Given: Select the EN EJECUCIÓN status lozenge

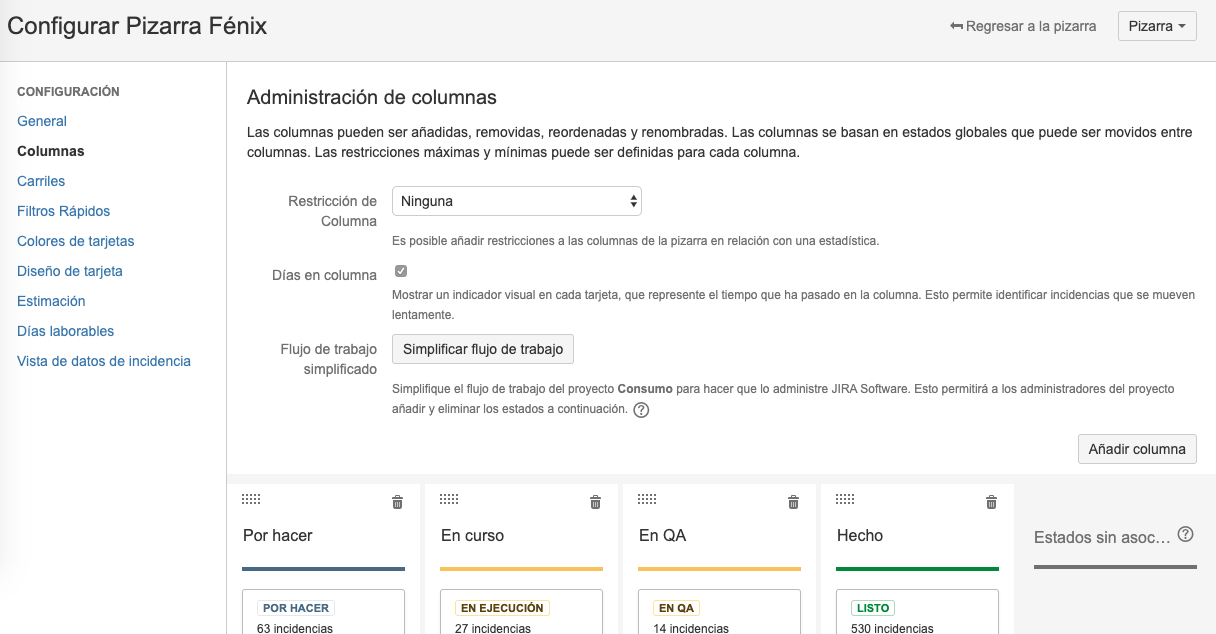Looking at the screenshot, I should point(502,608).
